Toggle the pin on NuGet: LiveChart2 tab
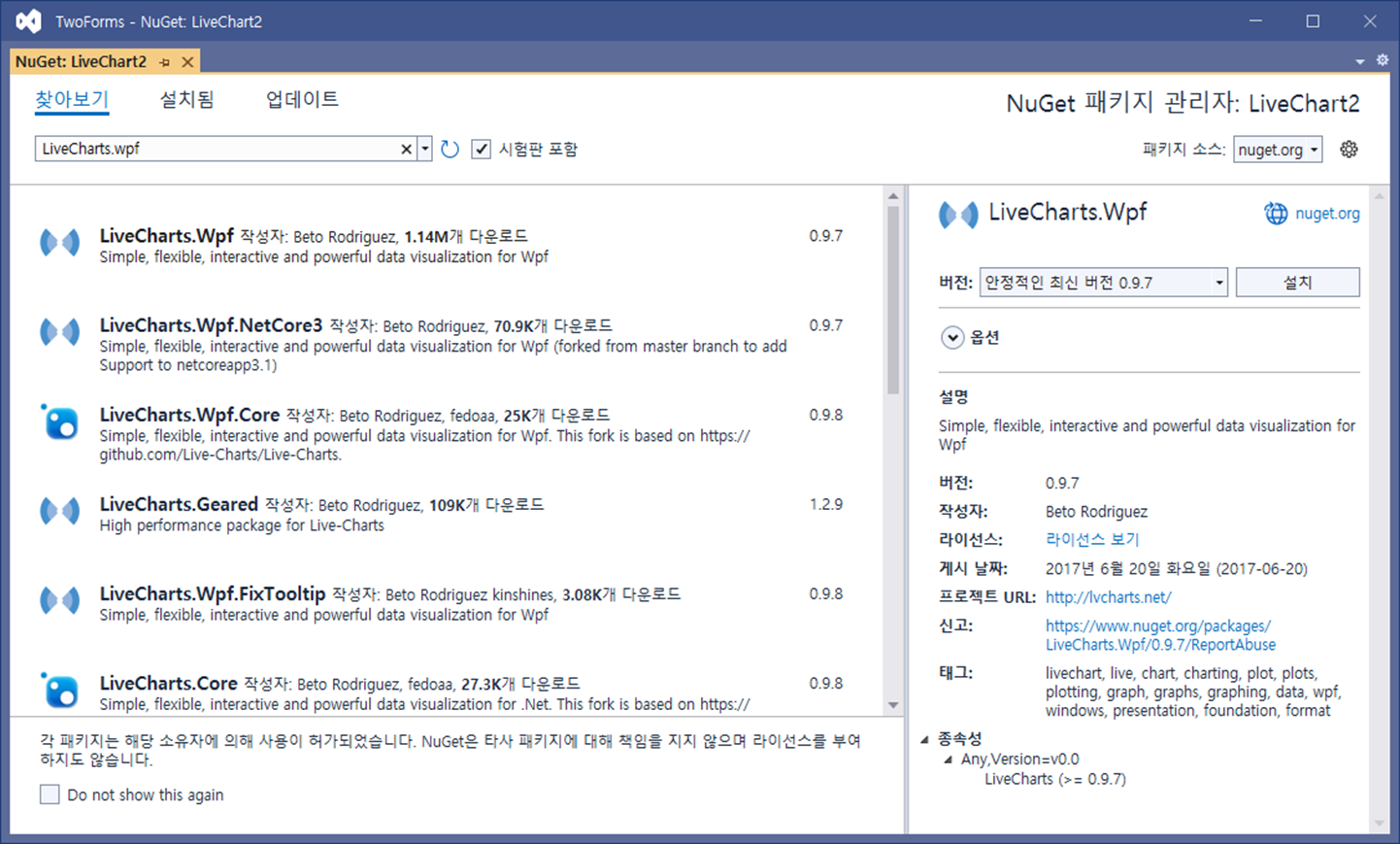Image resolution: width=1400 pixels, height=844 pixels. click(x=165, y=62)
